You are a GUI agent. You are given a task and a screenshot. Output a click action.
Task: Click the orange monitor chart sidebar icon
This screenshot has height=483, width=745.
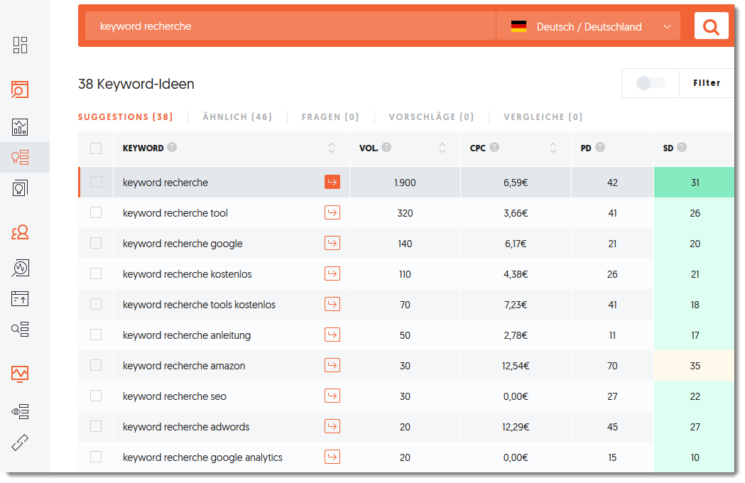[20, 374]
